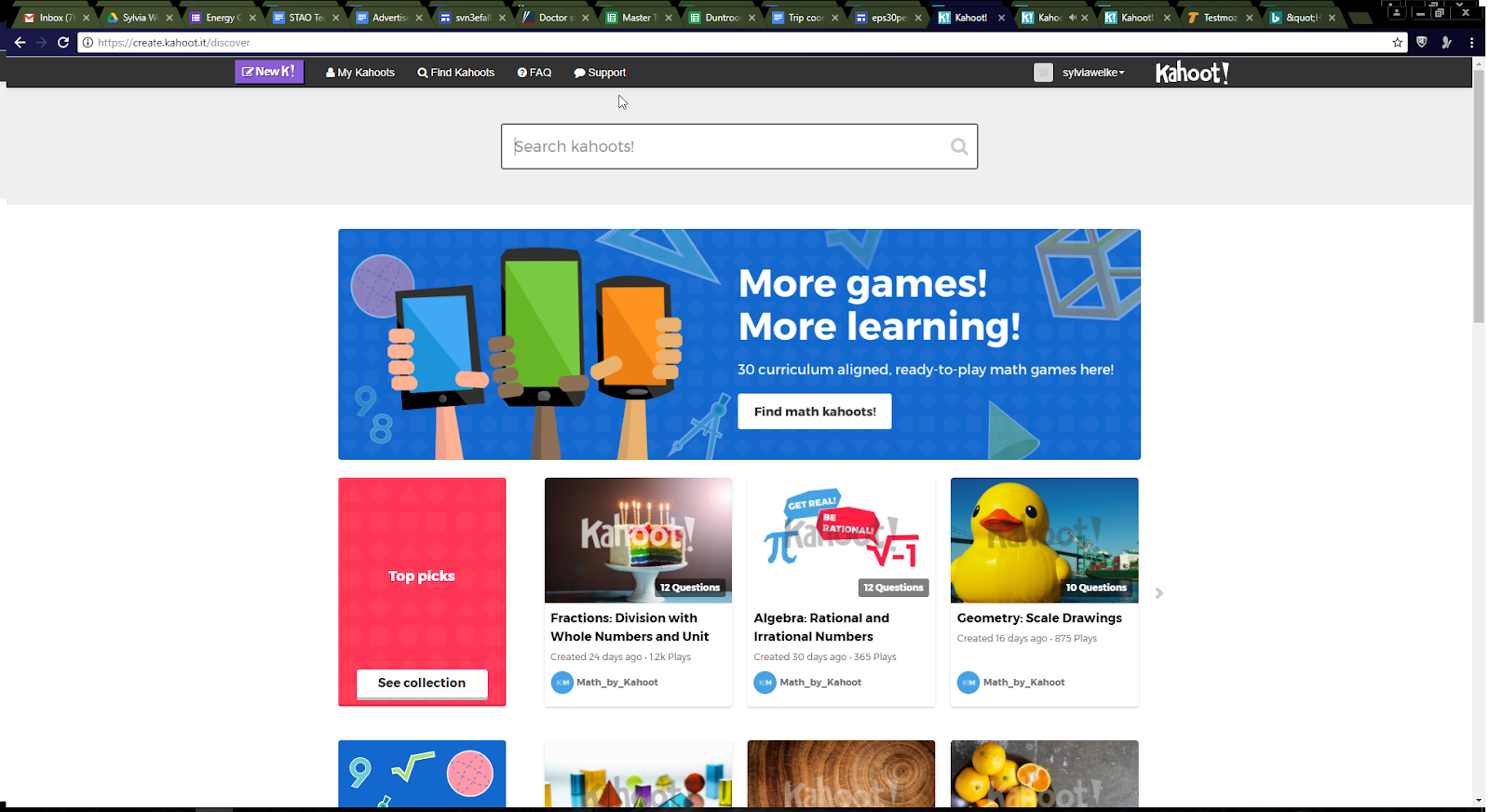Bookmark this page with the star icon
The height and width of the screenshot is (812, 1490).
(x=1397, y=42)
